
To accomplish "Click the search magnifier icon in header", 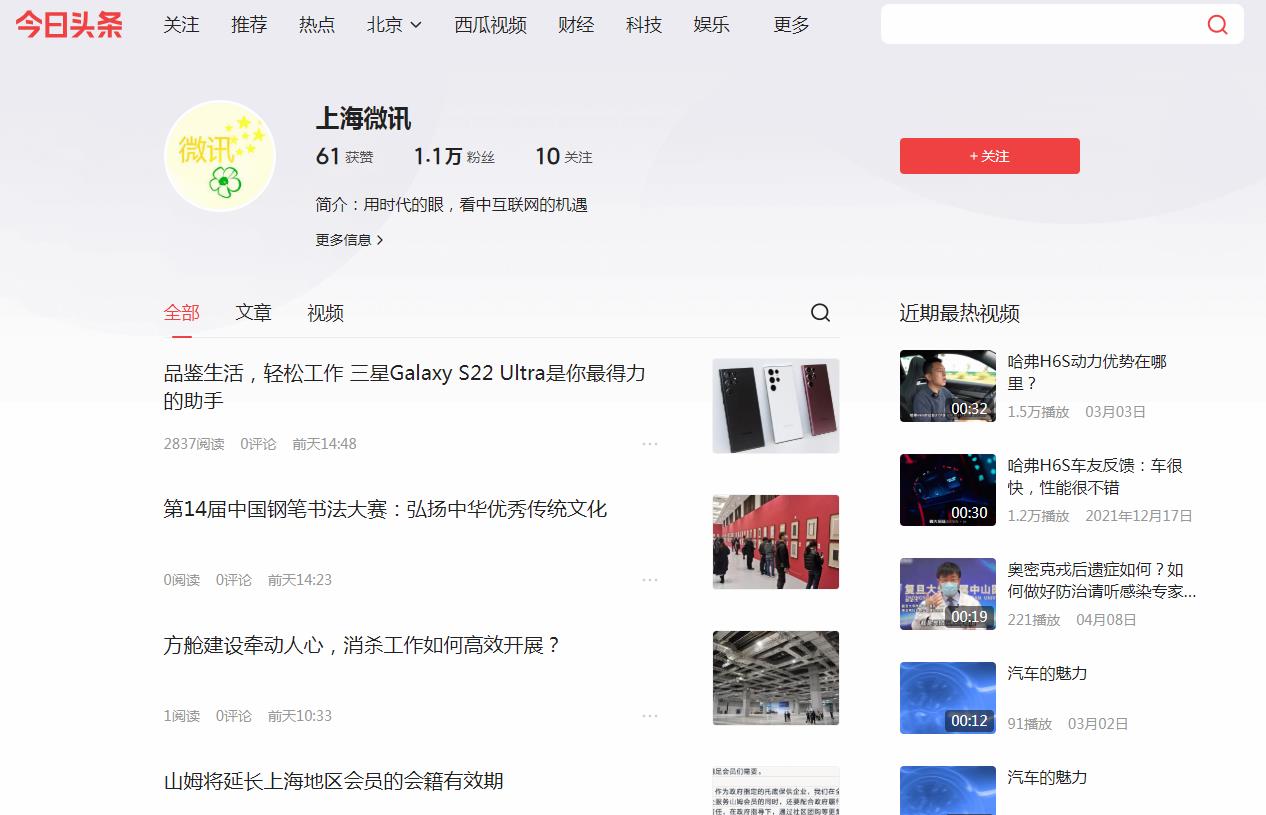I will click(x=1217, y=25).
